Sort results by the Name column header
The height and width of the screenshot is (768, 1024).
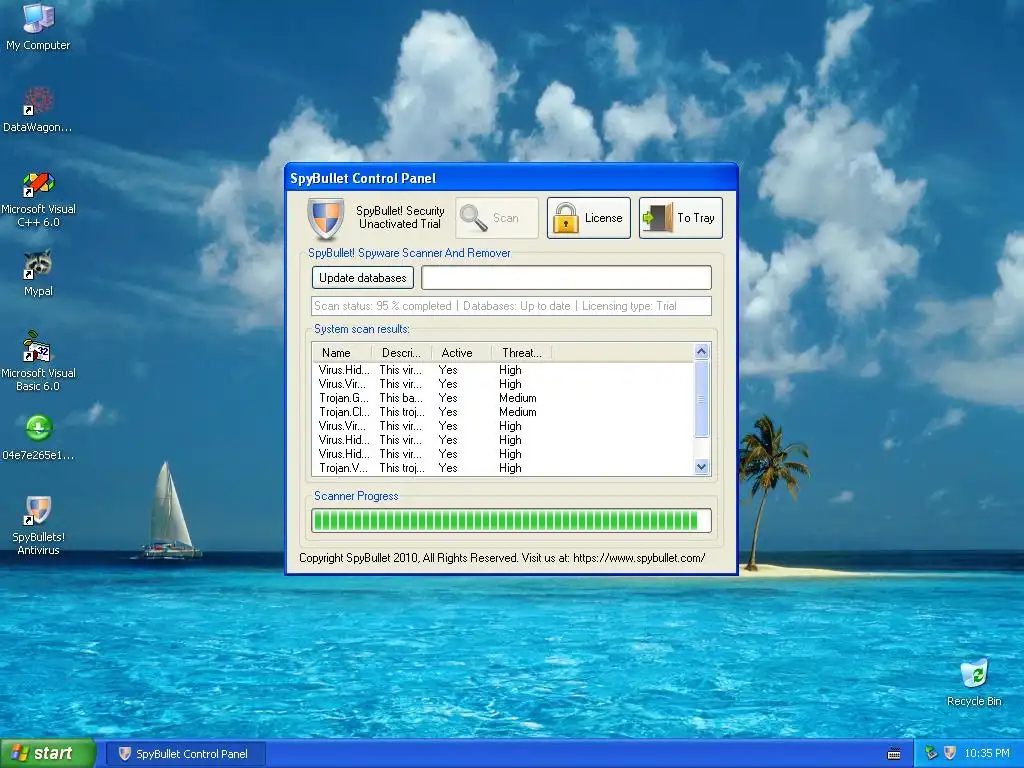(342, 353)
